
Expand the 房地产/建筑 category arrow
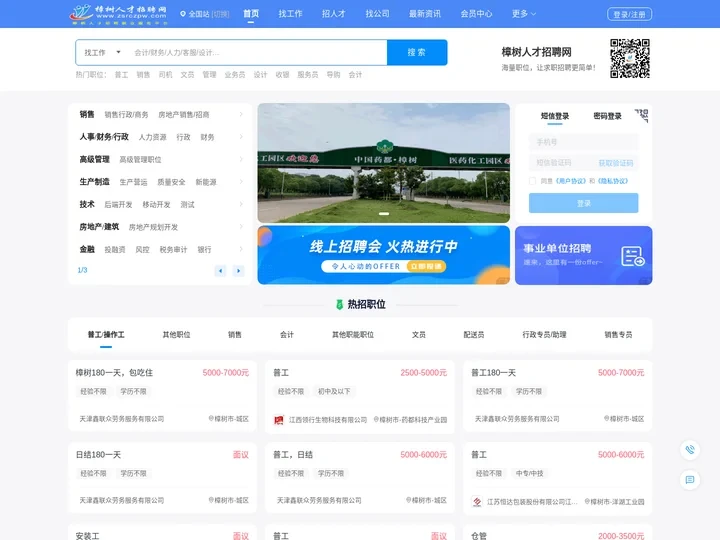point(241,227)
